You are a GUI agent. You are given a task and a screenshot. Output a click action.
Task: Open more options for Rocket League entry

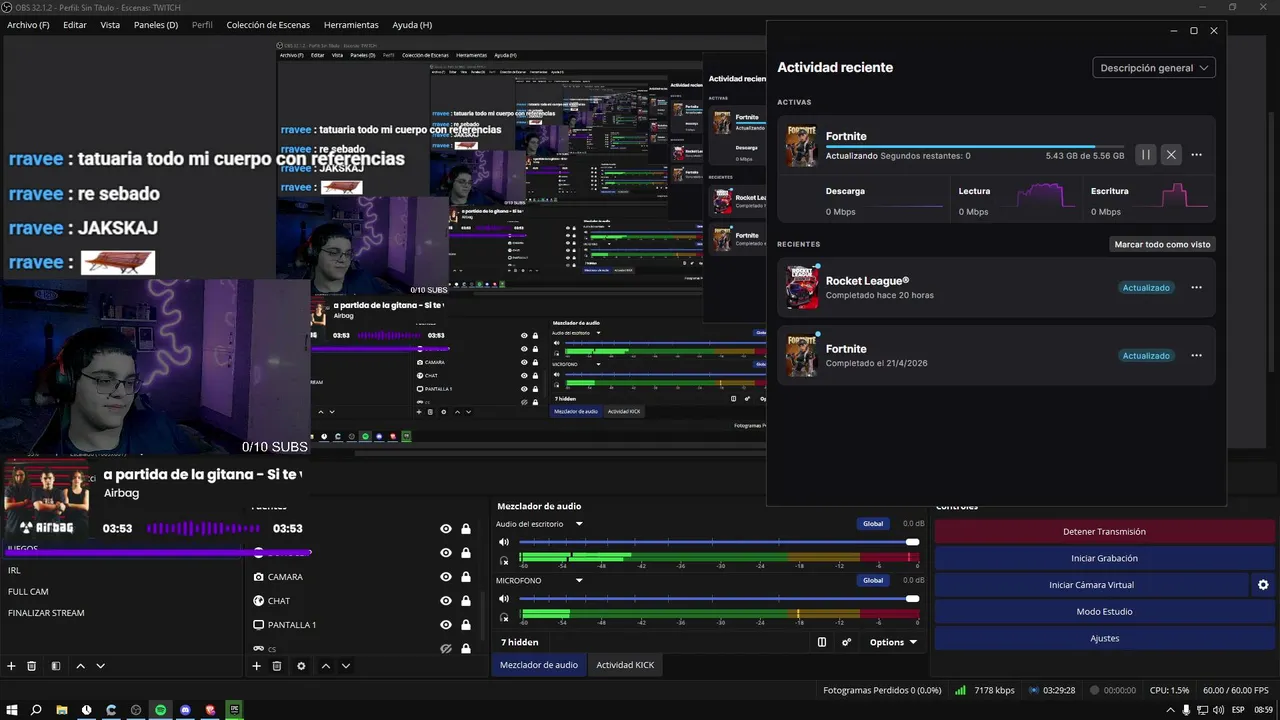1196,288
